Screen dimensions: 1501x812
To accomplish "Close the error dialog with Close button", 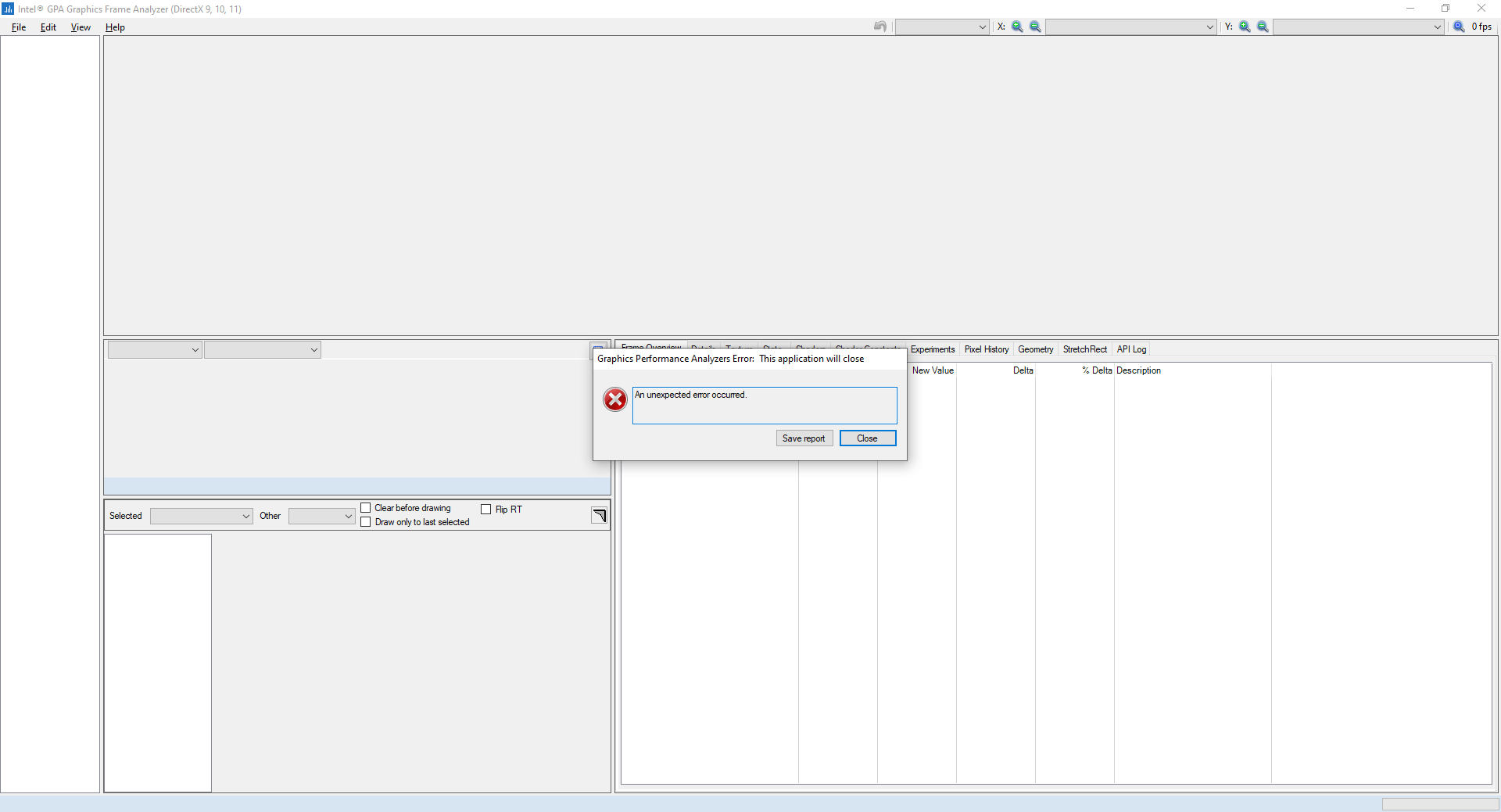I will pyautogui.click(x=867, y=438).
